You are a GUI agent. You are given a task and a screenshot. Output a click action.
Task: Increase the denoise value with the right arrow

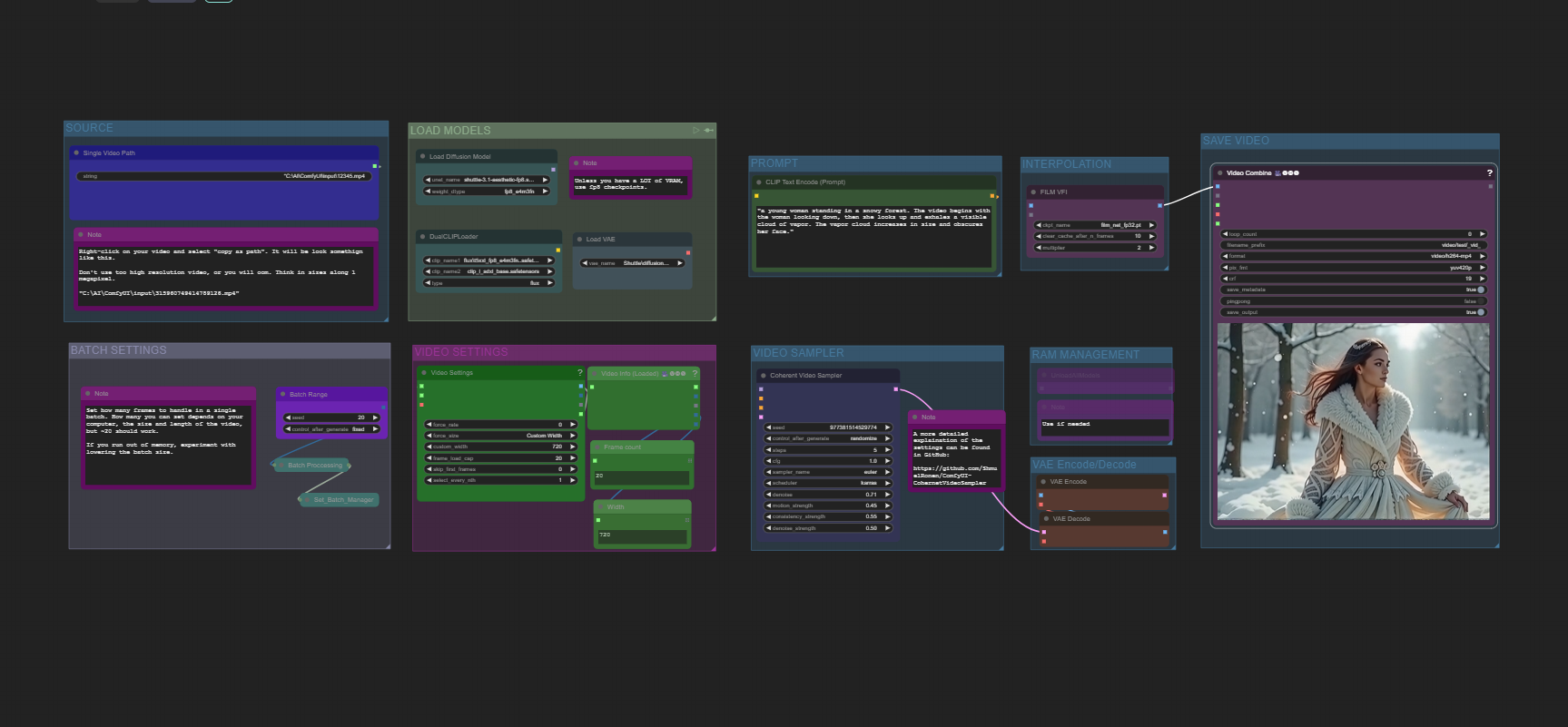pyautogui.click(x=887, y=495)
